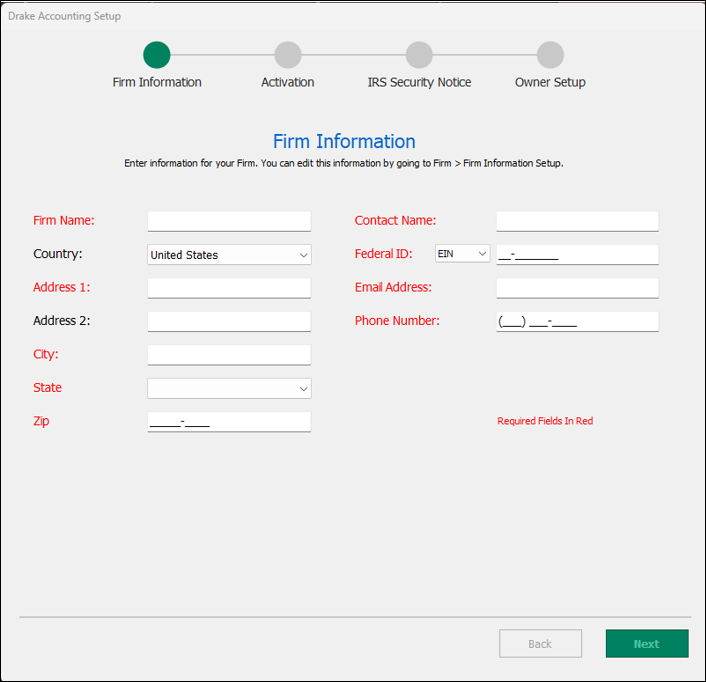Click the Email Address input field
The height and width of the screenshot is (682, 706).
pyautogui.click(x=577, y=288)
